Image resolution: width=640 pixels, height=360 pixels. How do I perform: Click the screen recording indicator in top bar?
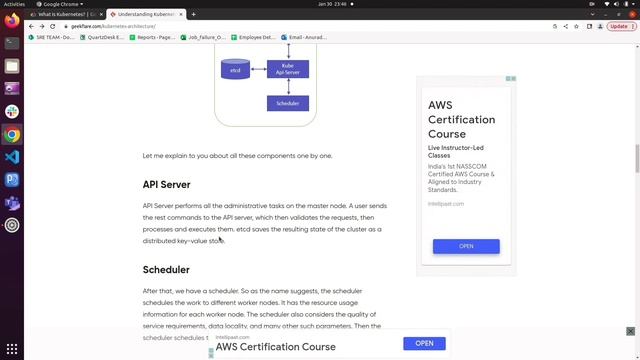592,4
